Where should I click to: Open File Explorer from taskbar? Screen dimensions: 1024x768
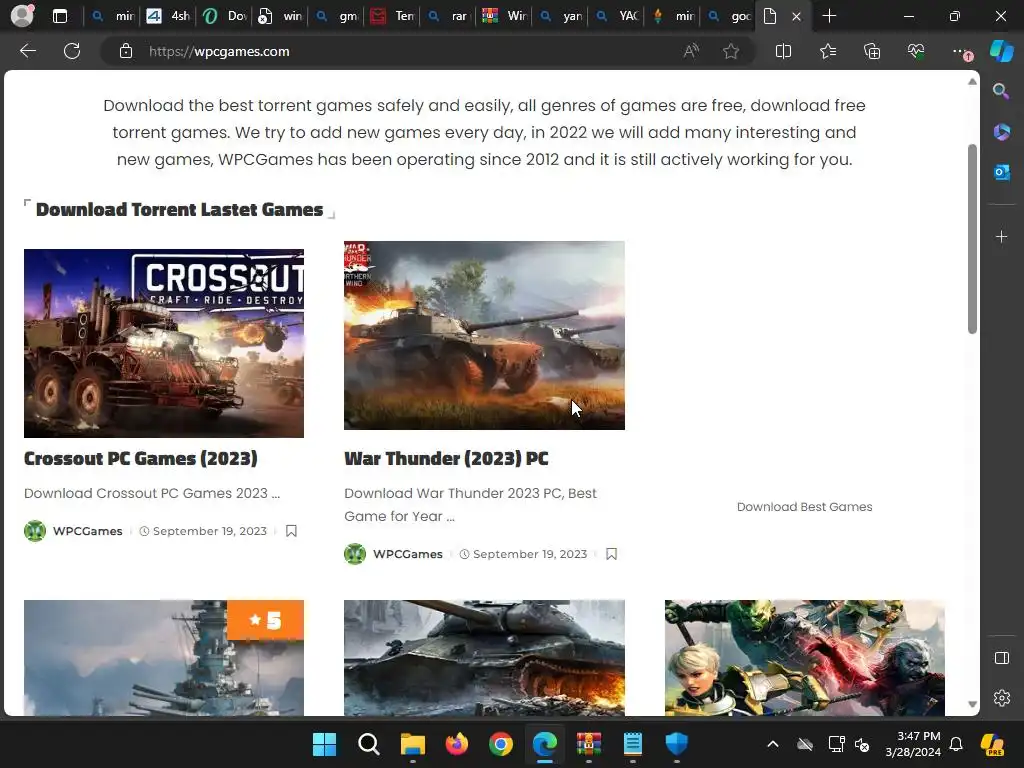pyautogui.click(x=413, y=744)
